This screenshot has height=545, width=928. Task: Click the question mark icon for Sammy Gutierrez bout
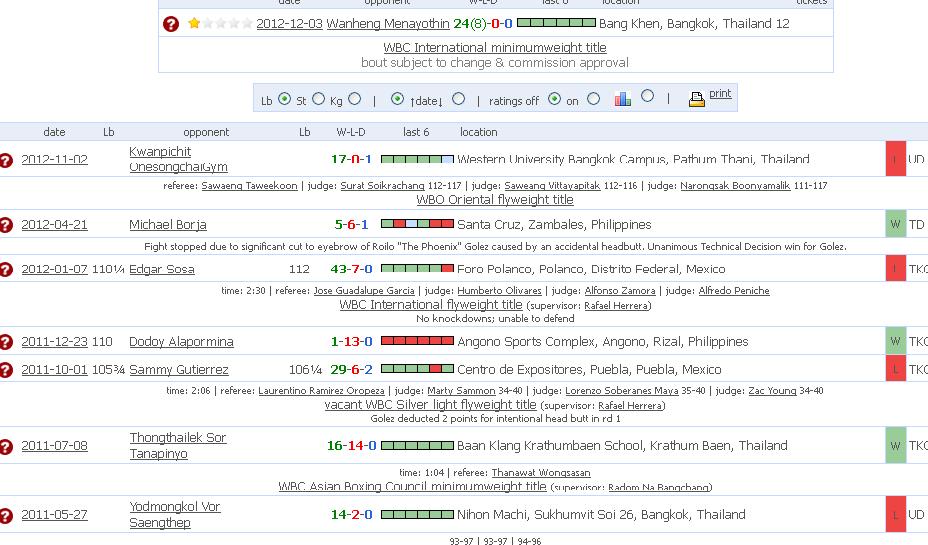point(6,370)
